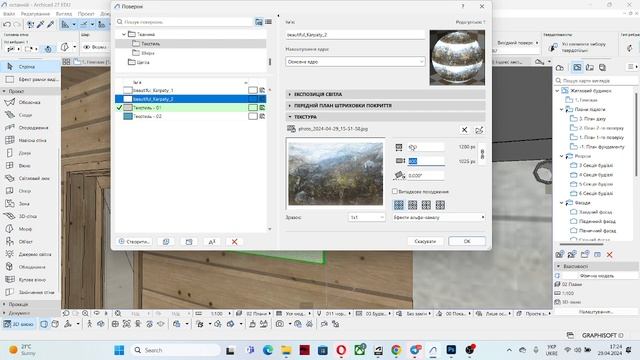Expand the ПЕРЕДНІЙ ПЛАН ШТРИХОВКИ ПОКРИТТЯ section
Viewport: 640px width, 360px height.
pyautogui.click(x=385, y=106)
